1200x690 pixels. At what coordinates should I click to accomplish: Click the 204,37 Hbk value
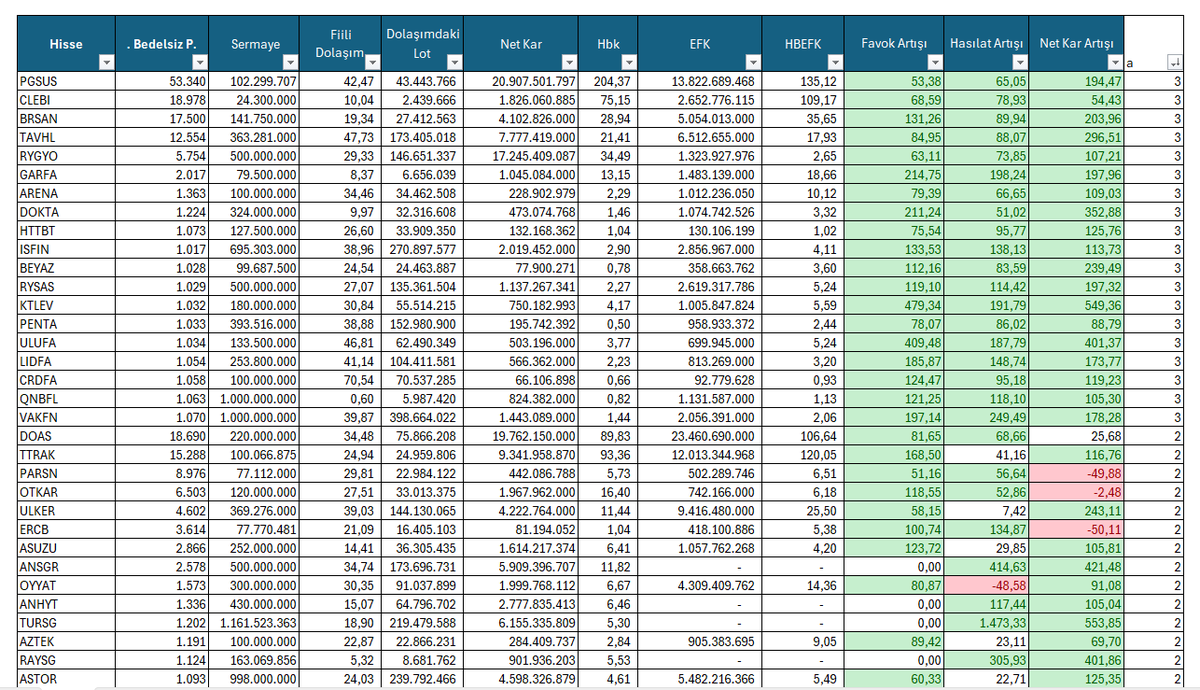tap(608, 80)
